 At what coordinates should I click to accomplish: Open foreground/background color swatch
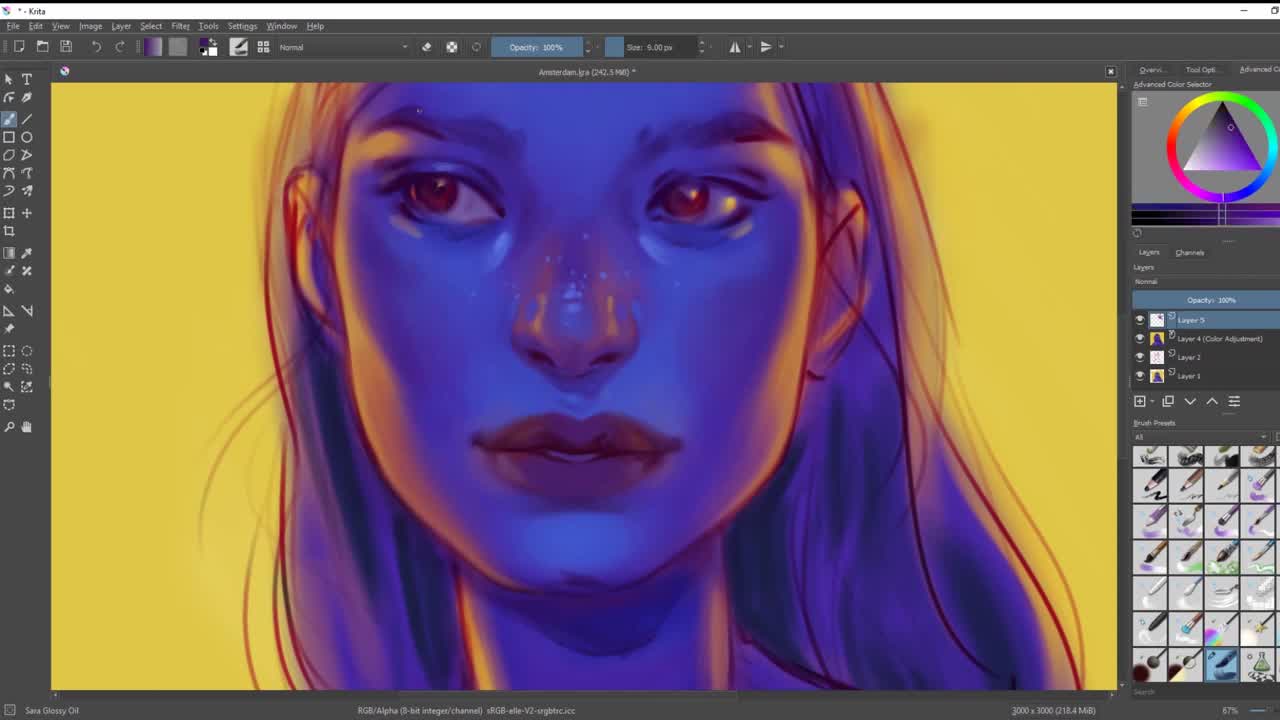tap(208, 47)
